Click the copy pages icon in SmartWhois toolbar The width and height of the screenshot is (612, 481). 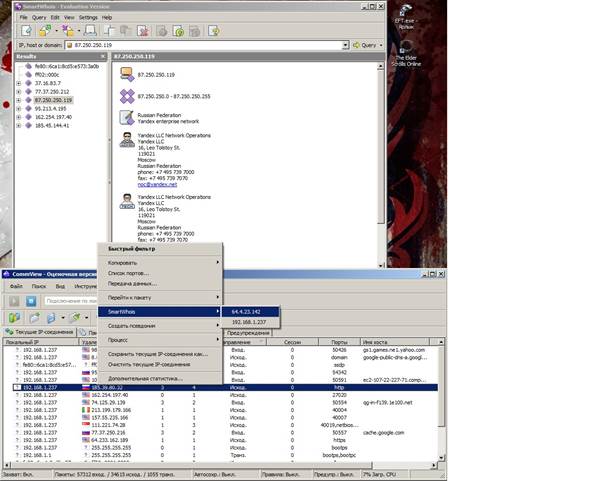point(110,30)
